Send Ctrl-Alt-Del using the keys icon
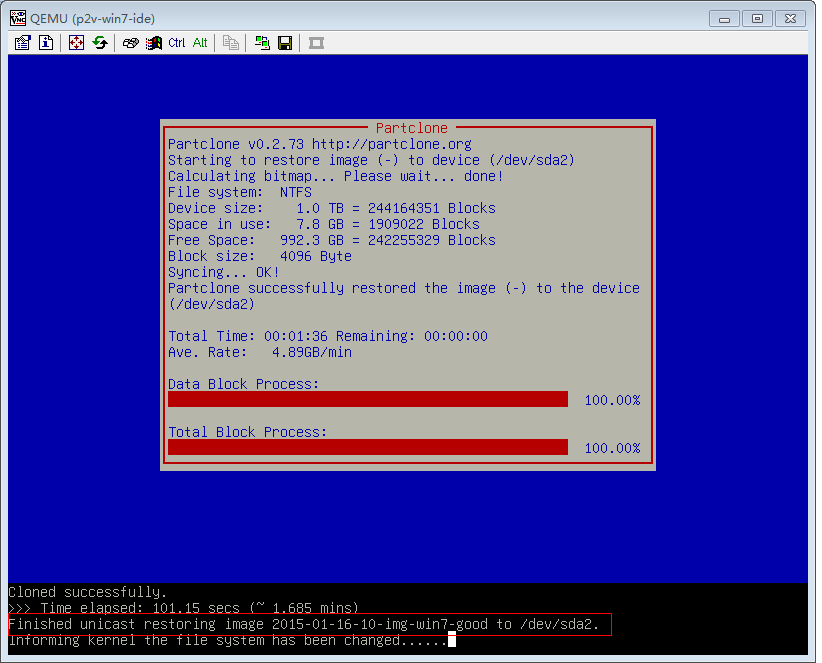The width and height of the screenshot is (822, 663). (131, 42)
